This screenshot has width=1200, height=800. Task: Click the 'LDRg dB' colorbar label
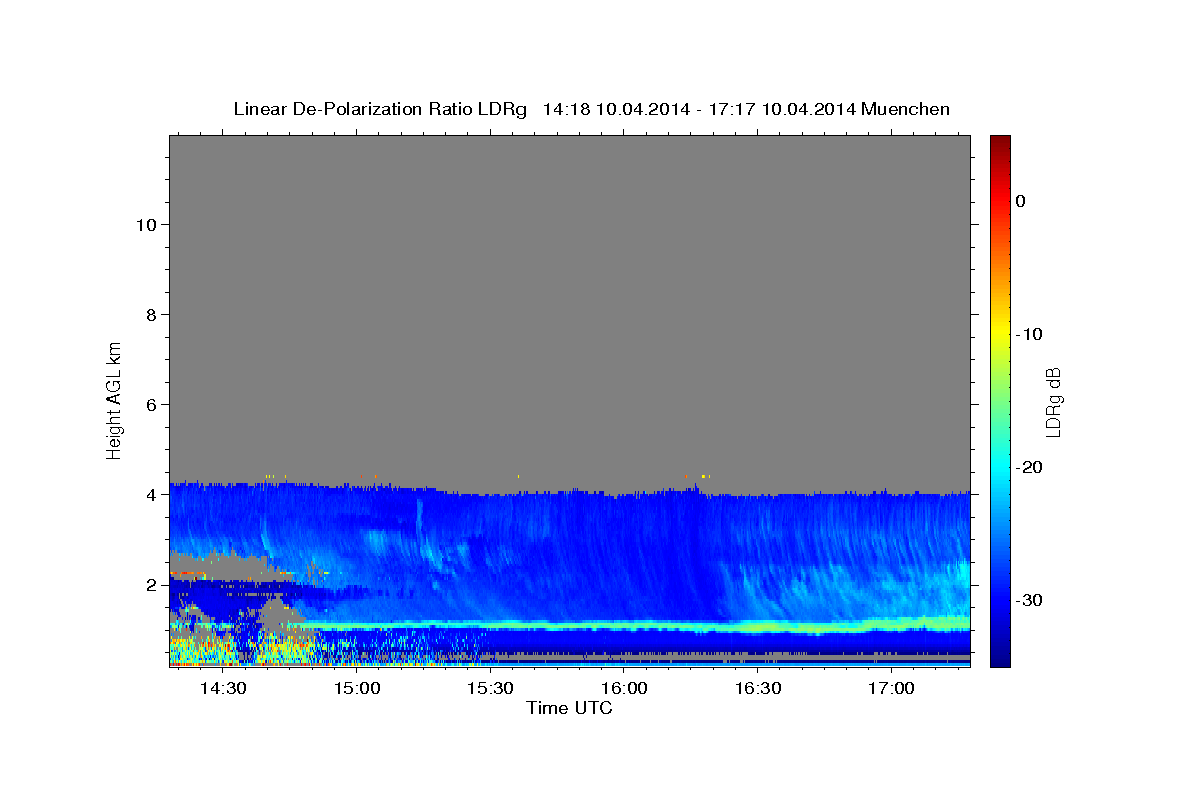tap(1052, 401)
